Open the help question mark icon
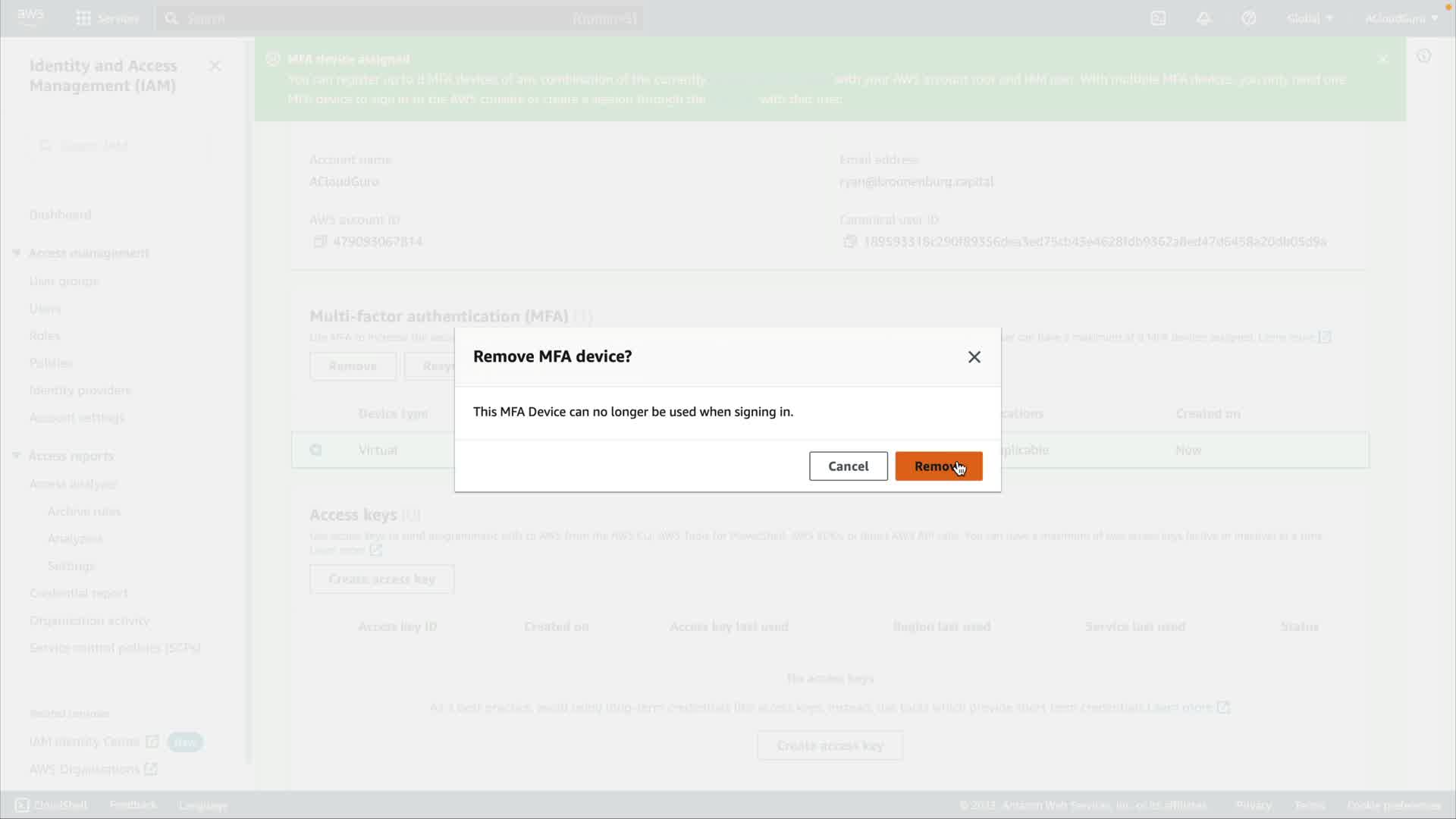Image resolution: width=1456 pixels, height=819 pixels. (1249, 18)
